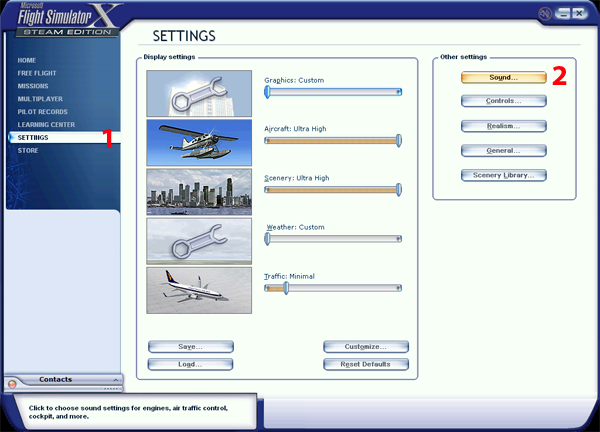Image resolution: width=600 pixels, height=432 pixels.
Task: Click the 'Traffic: Minimal' label
Action: tap(290, 276)
